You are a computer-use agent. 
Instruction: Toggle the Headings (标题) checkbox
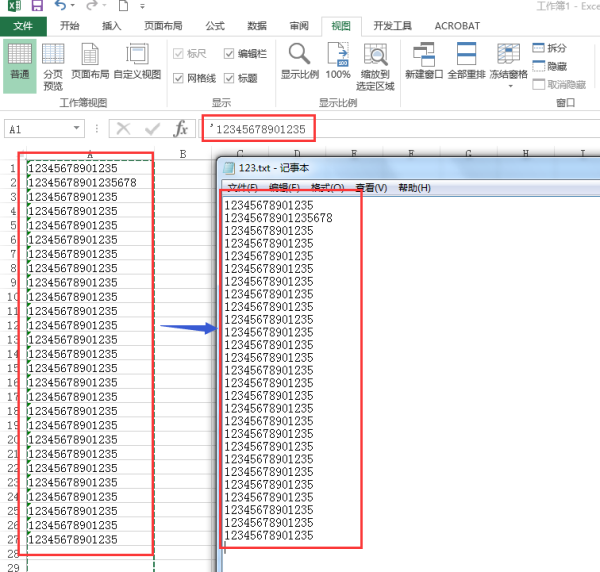(x=229, y=78)
